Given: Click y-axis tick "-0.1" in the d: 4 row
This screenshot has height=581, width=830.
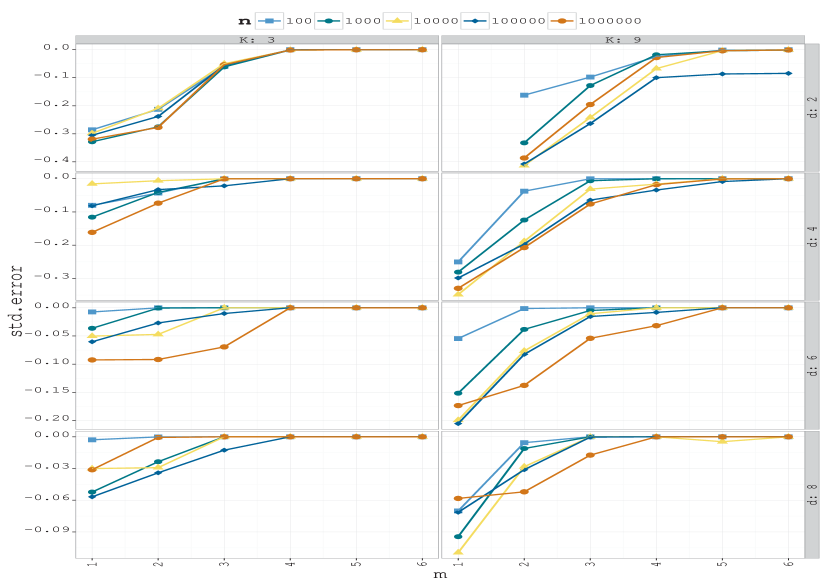Looking at the screenshot, I should point(52,210).
